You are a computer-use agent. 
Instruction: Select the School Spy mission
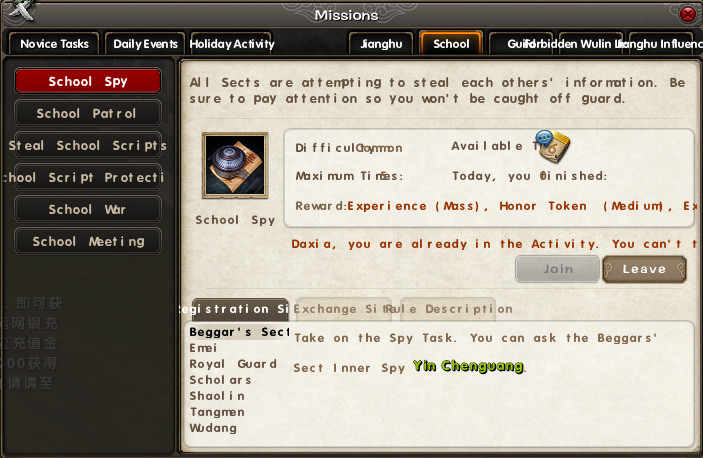[88, 81]
